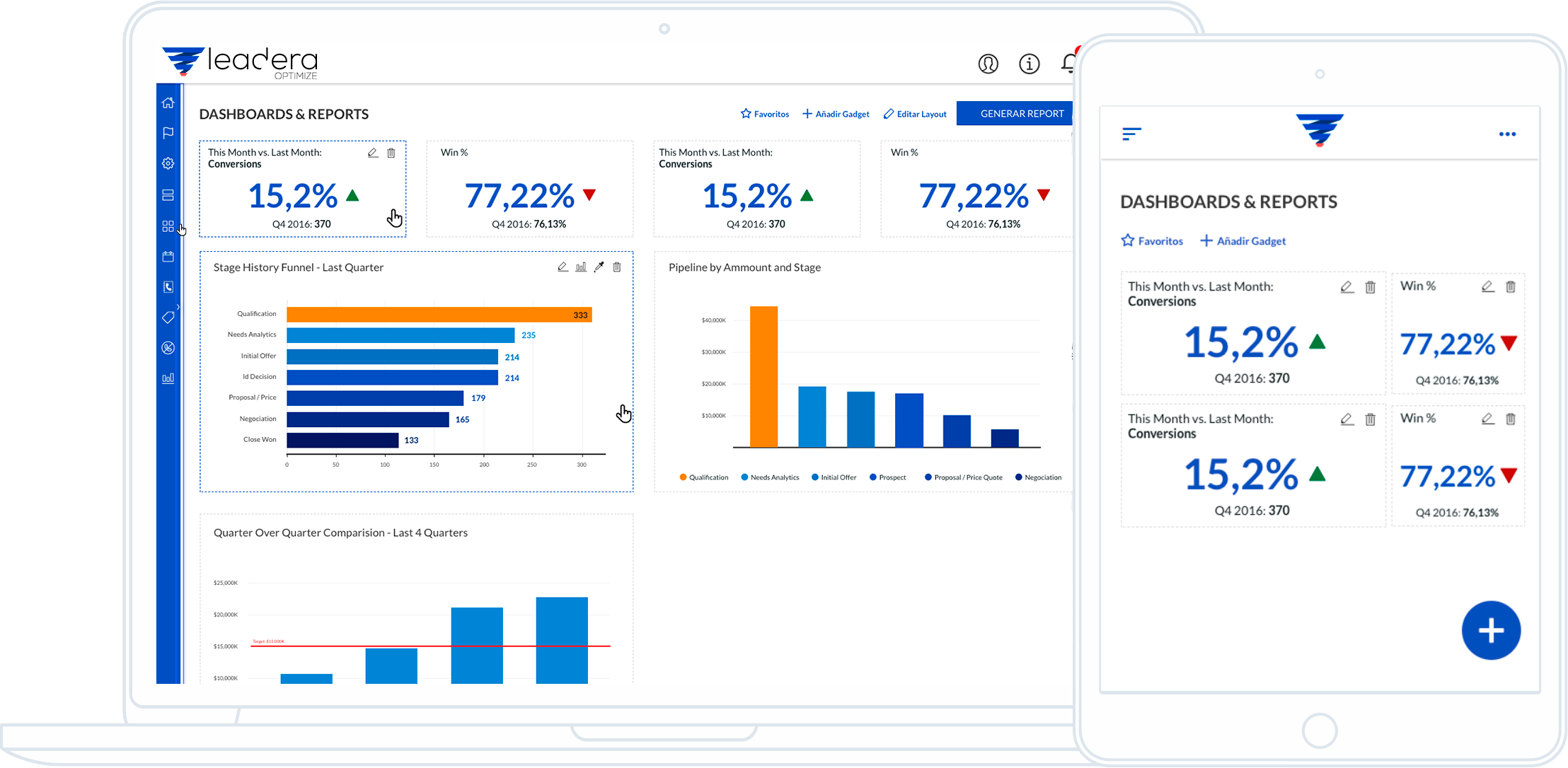
Task: Click the Leadera Optimize logo
Action: point(241,62)
